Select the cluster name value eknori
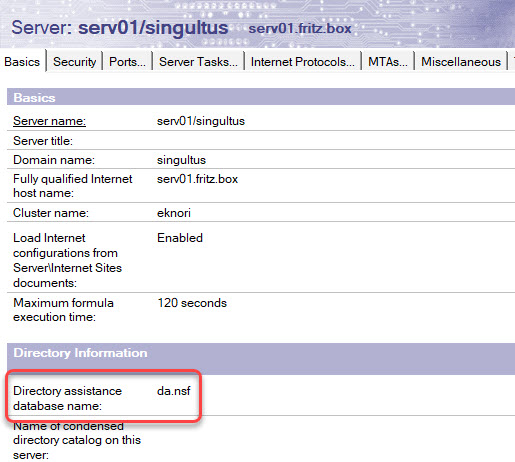Viewport: 515px width, 462px height. tap(174, 213)
